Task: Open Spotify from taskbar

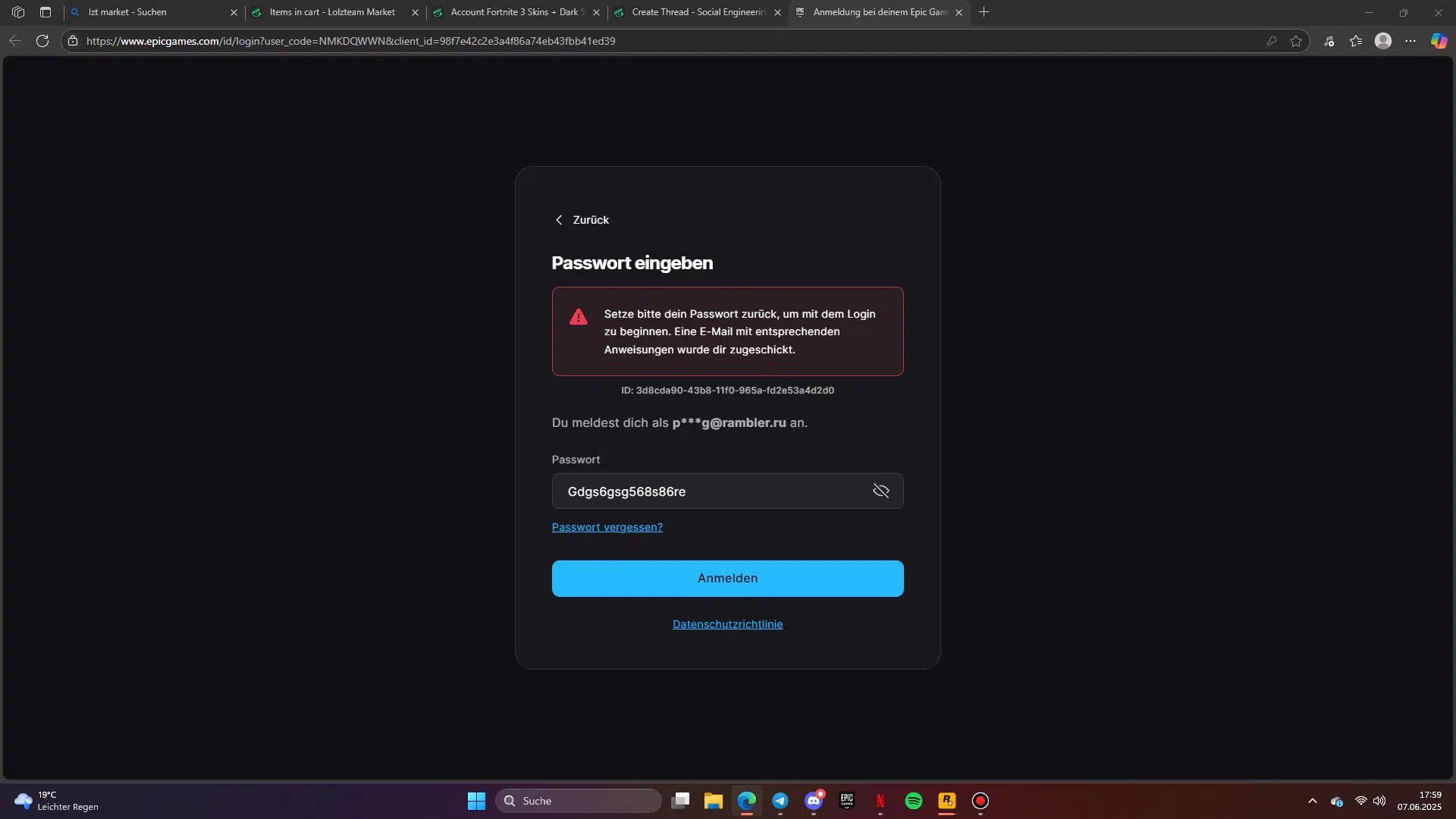Action: click(914, 801)
